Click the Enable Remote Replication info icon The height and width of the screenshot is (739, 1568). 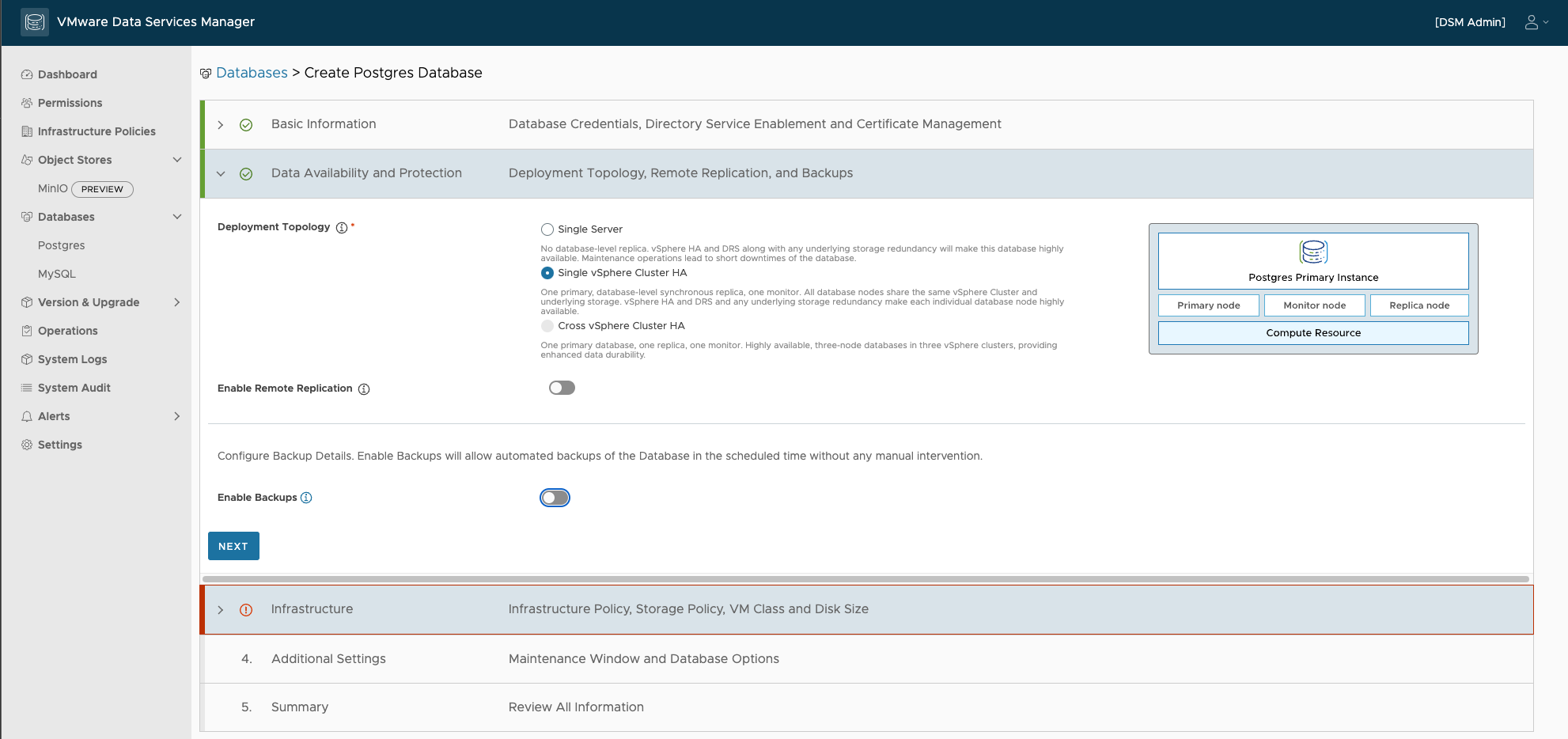(364, 389)
